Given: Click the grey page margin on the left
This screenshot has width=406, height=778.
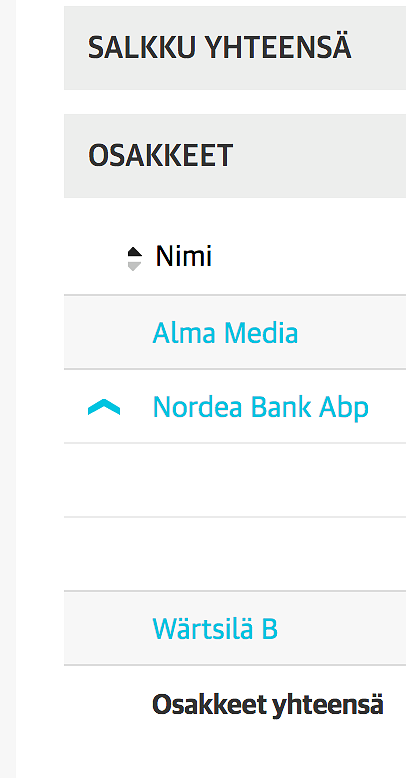Looking at the screenshot, I should (7, 389).
